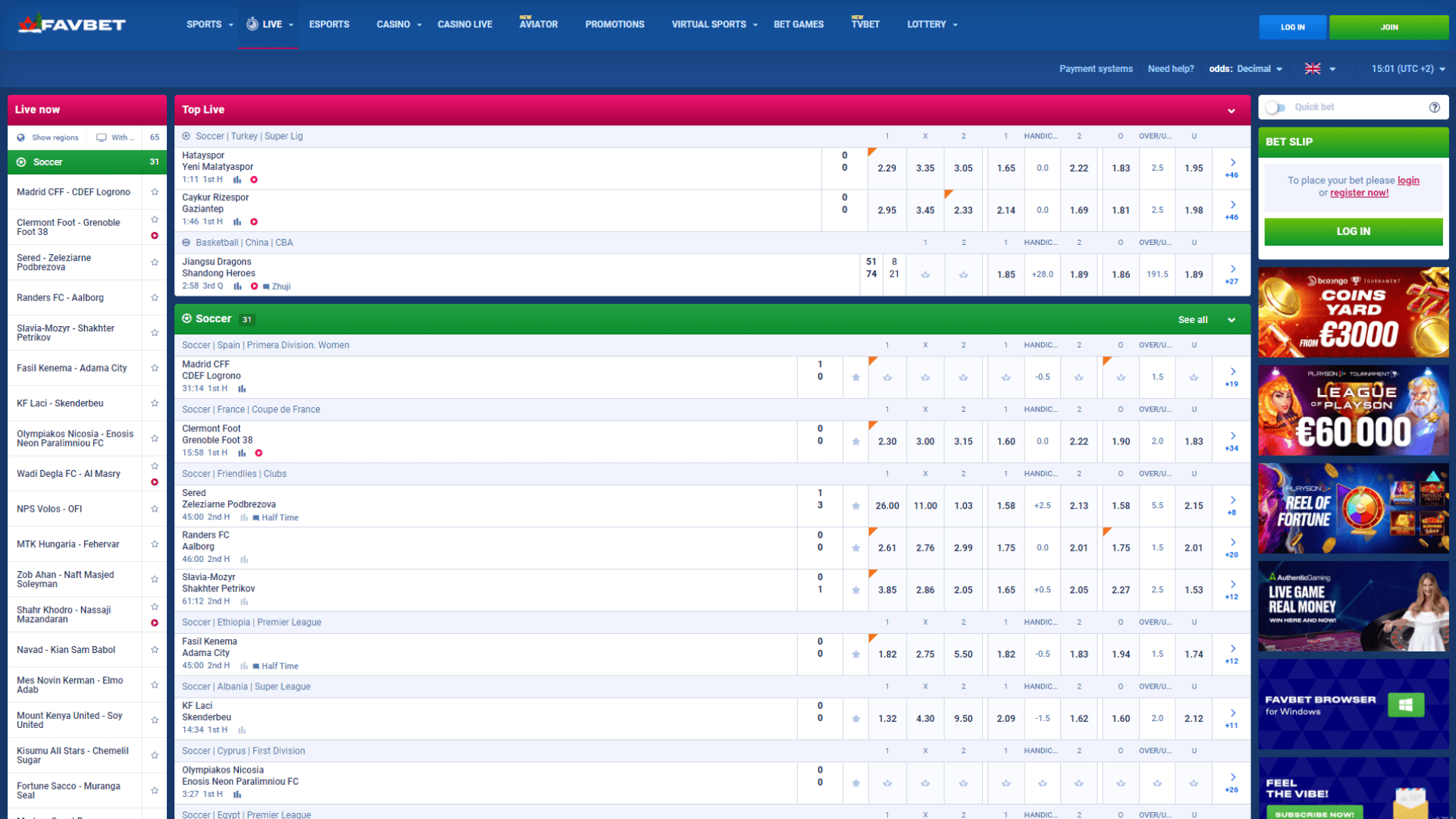Open more markets arrow for Hatayspor match

coord(1232,162)
